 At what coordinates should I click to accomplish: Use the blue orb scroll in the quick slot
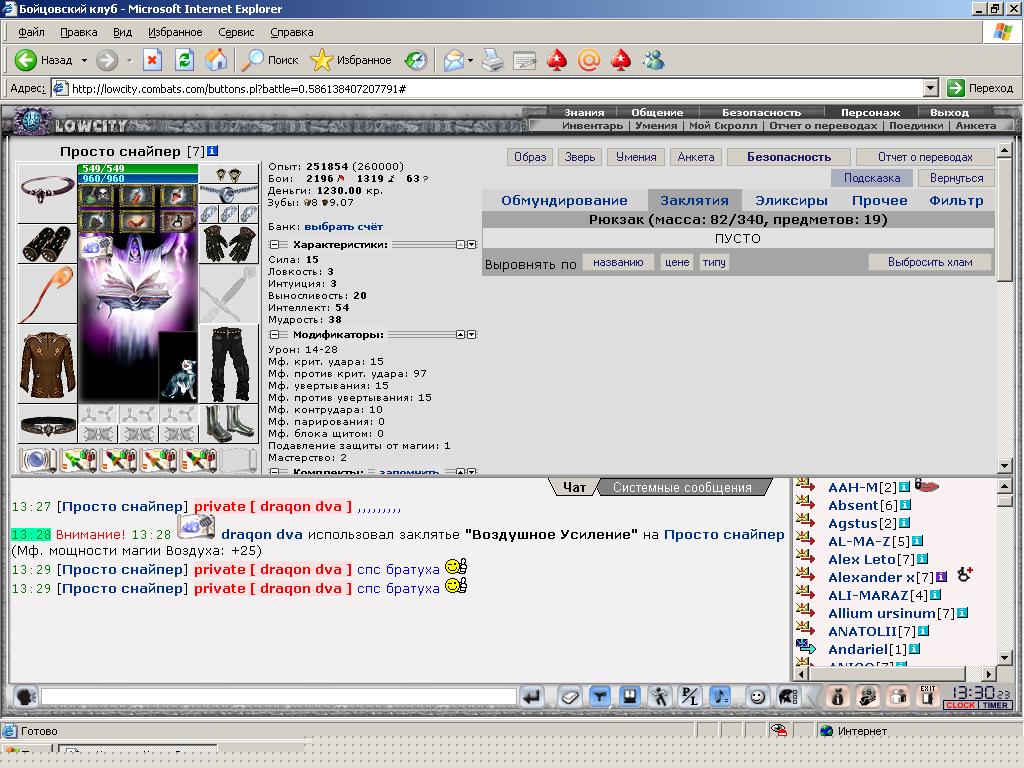(x=38, y=460)
